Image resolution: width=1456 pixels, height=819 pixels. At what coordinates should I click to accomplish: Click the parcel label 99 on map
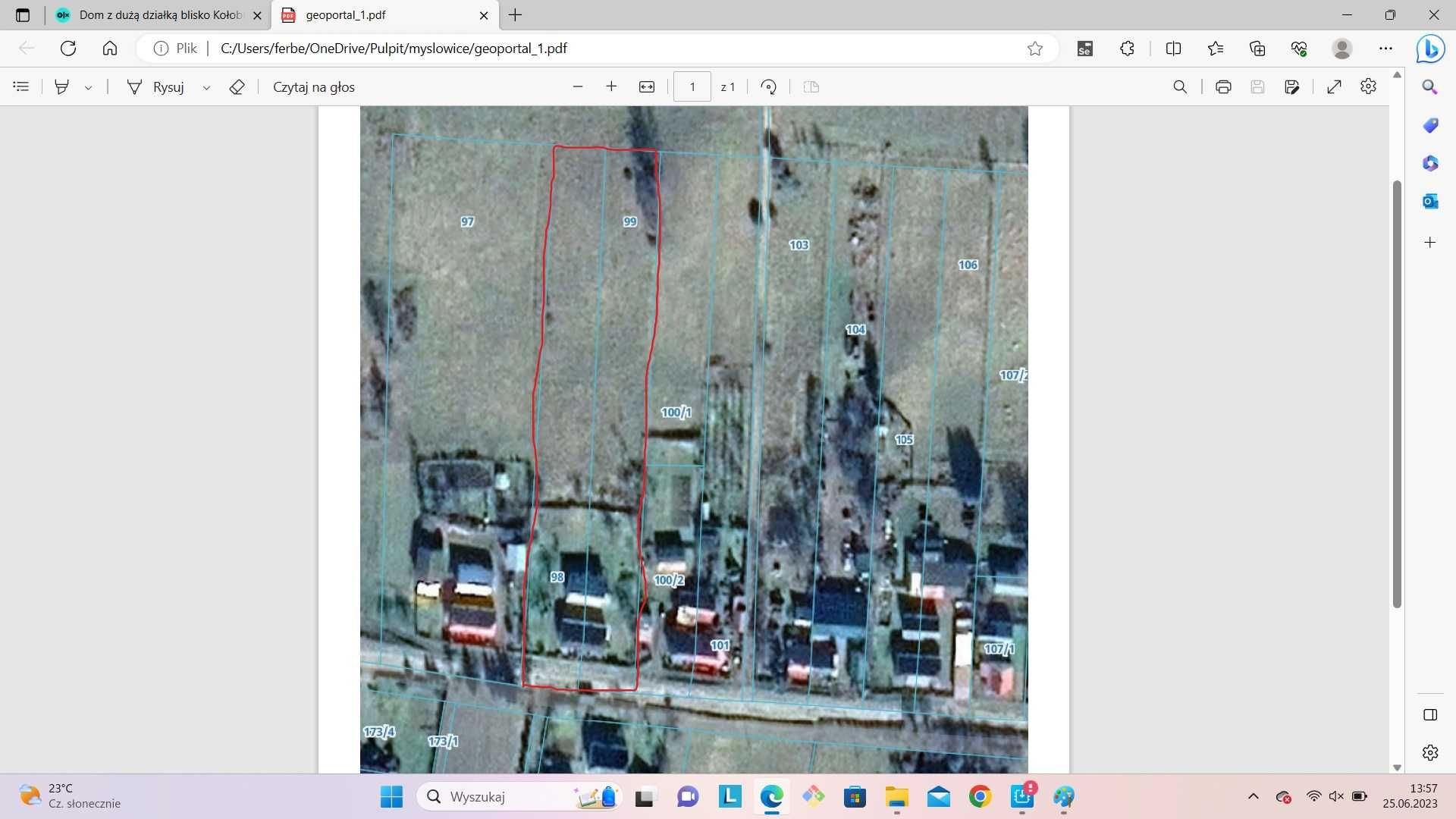click(x=630, y=221)
